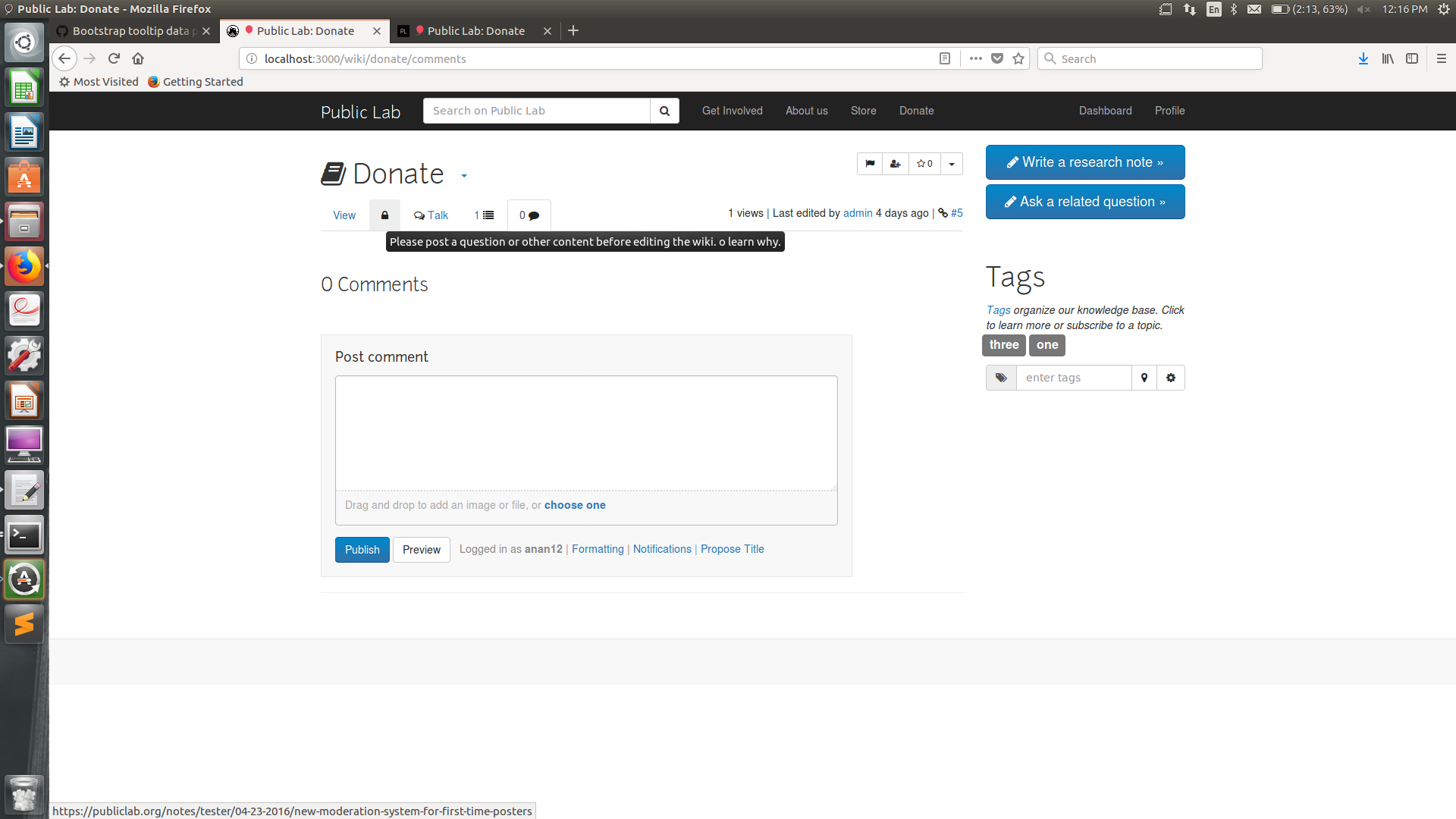The width and height of the screenshot is (1456, 819).
Task: Open the caret dropdown beside the star button
Action: (952, 164)
